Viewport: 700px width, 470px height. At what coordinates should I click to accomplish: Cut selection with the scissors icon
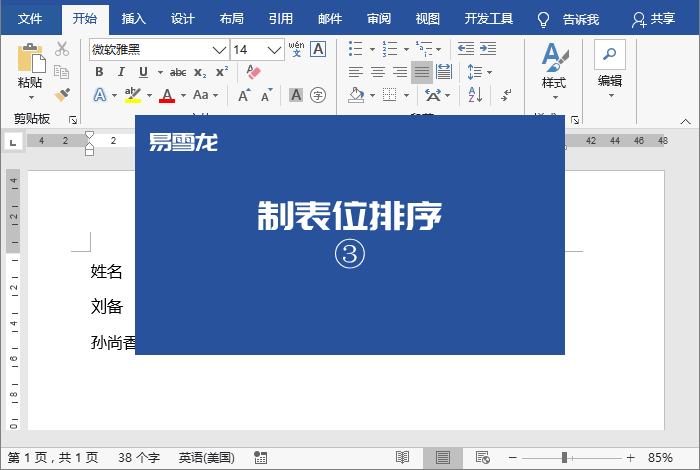click(x=62, y=49)
